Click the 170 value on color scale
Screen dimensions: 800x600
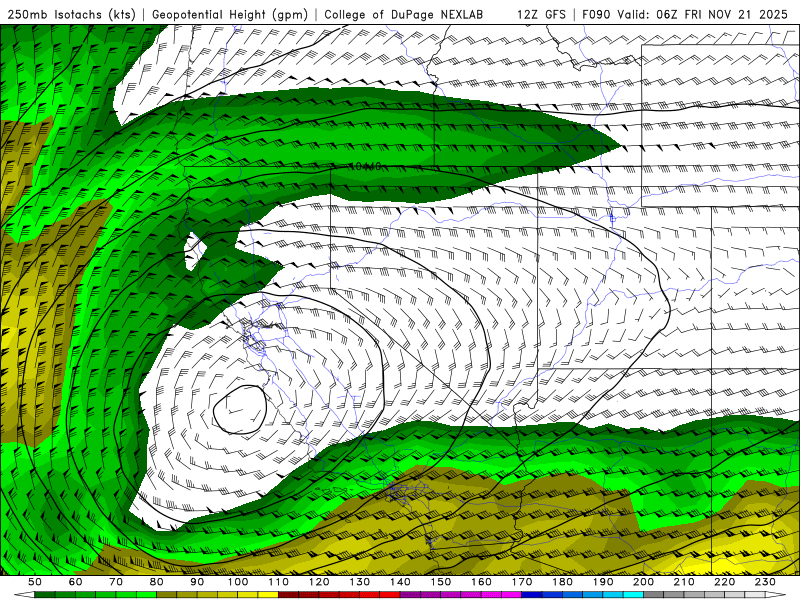[521, 582]
